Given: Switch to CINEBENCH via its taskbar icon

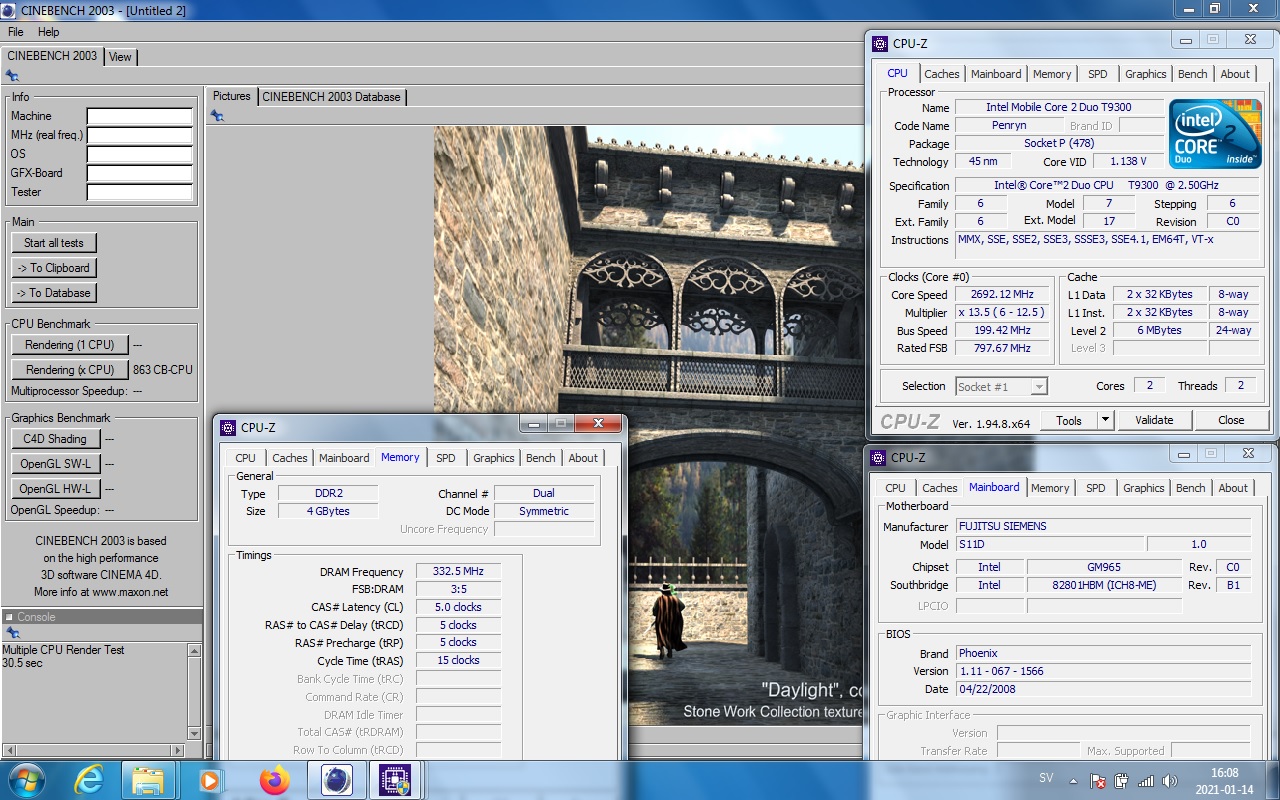Looking at the screenshot, I should click(337, 780).
